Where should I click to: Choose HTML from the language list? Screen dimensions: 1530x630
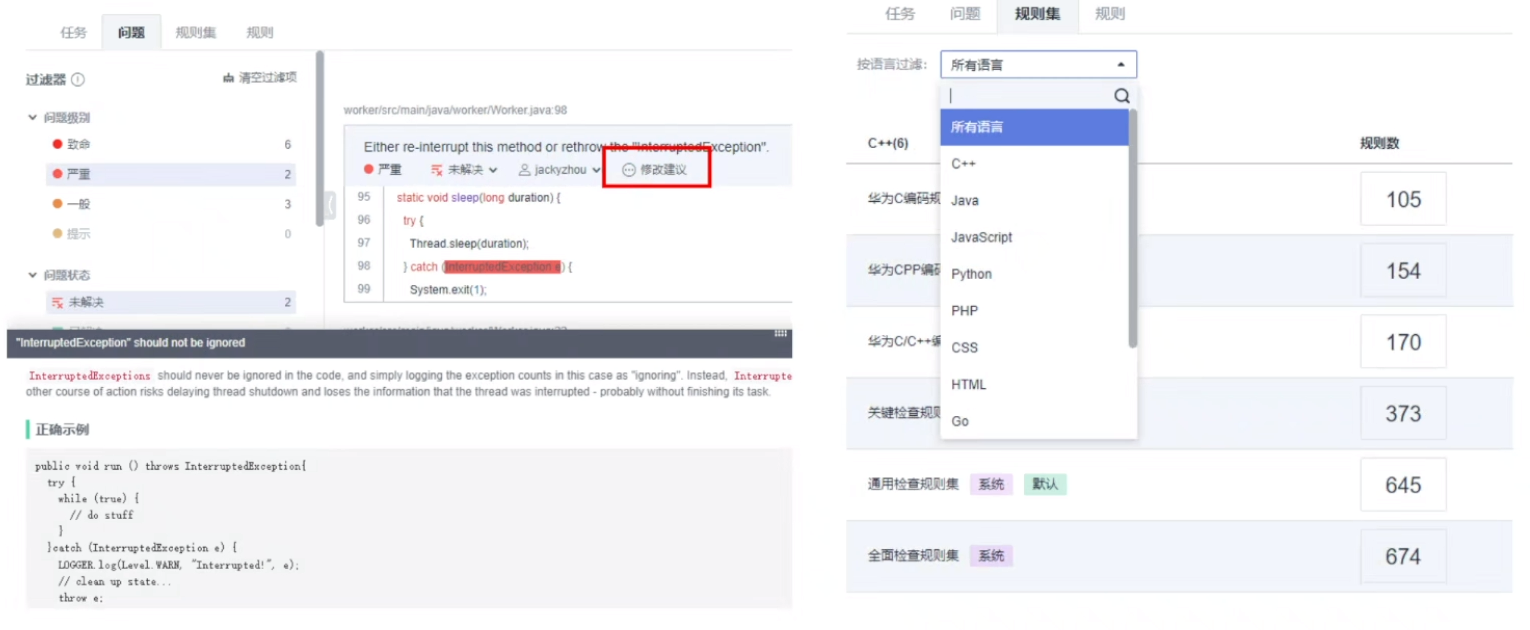tap(1034, 385)
